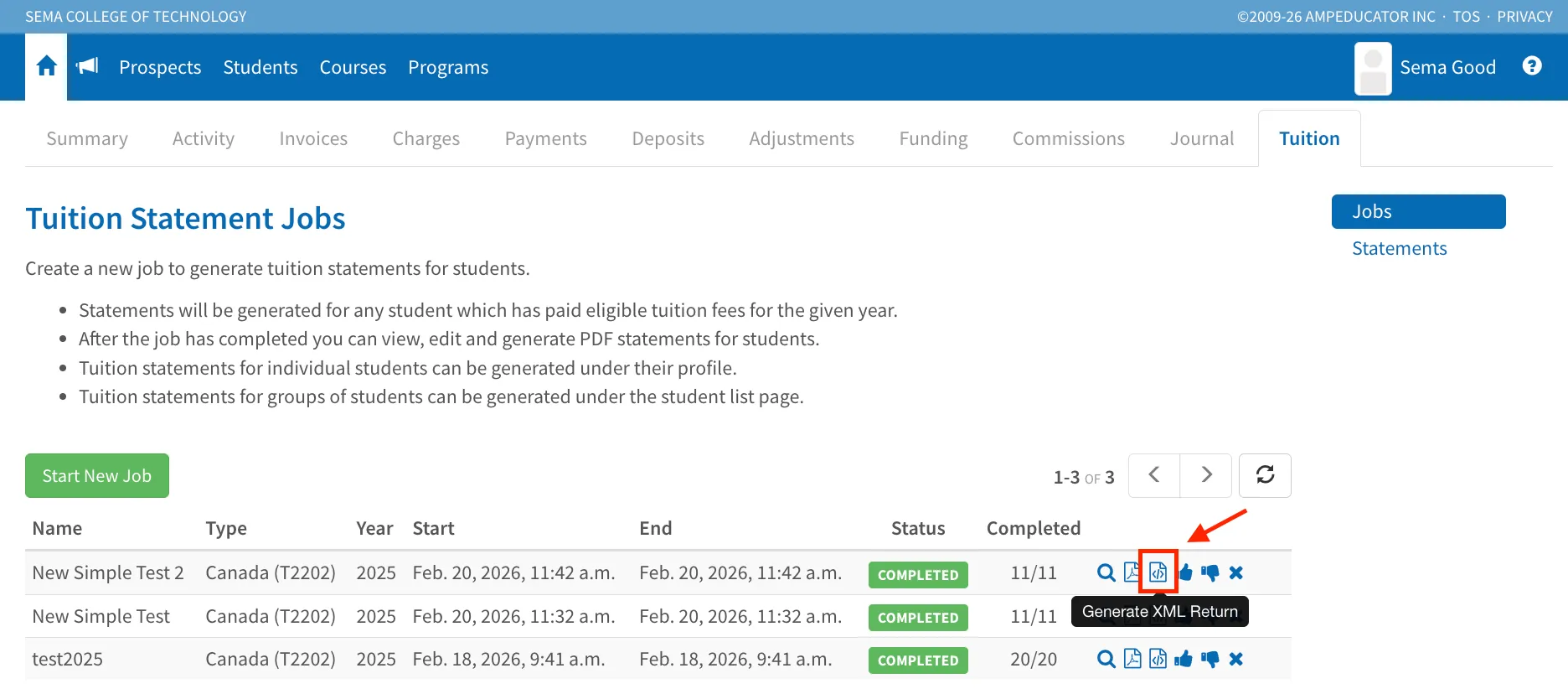Screen dimensions: 1568x694
Task: Open the PRIVACY link
Action: 1524,16
